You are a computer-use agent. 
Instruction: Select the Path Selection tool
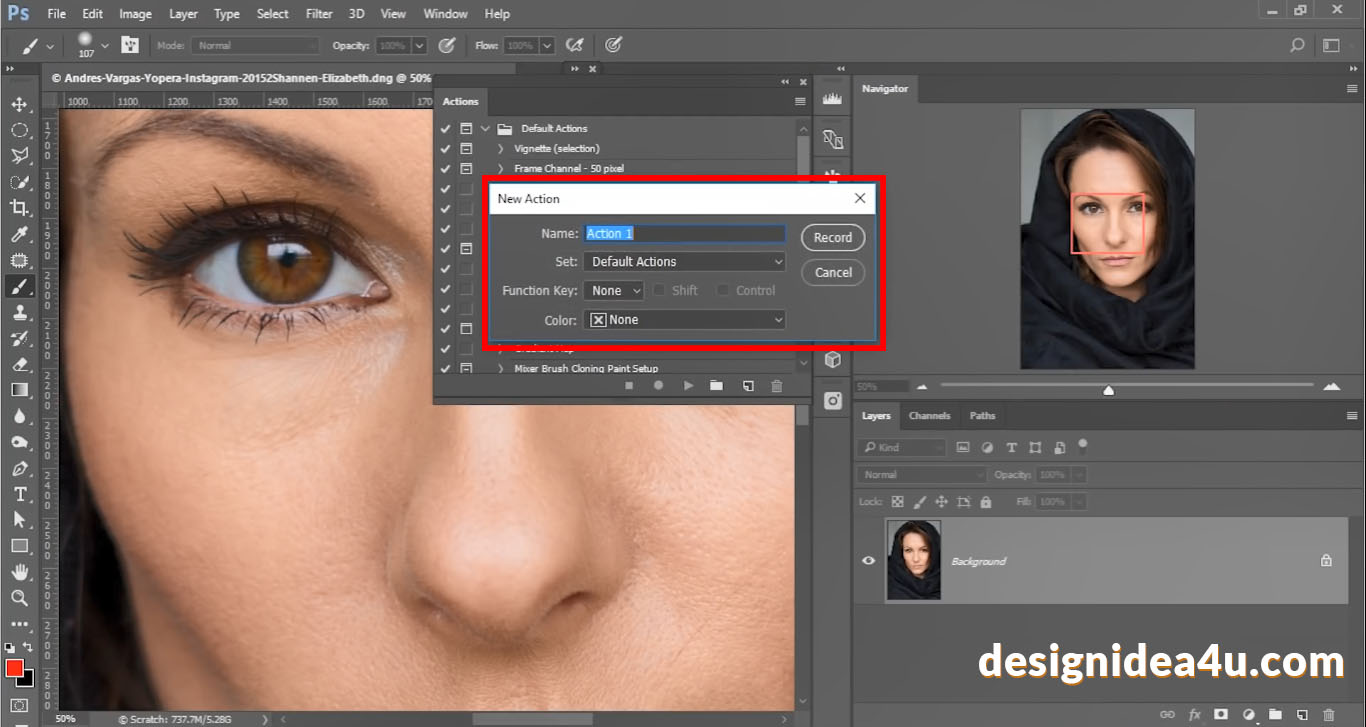[19, 520]
